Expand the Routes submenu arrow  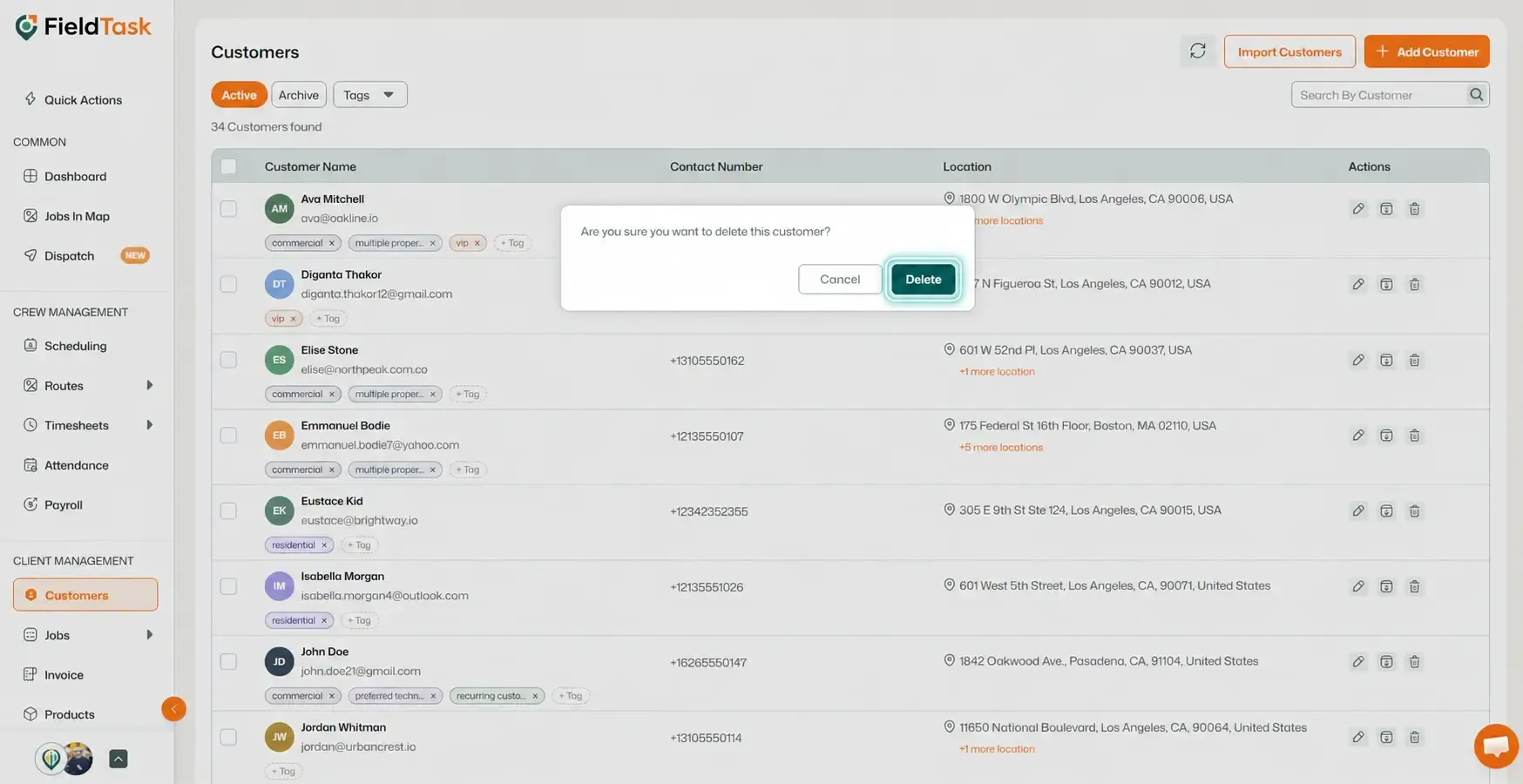(149, 385)
